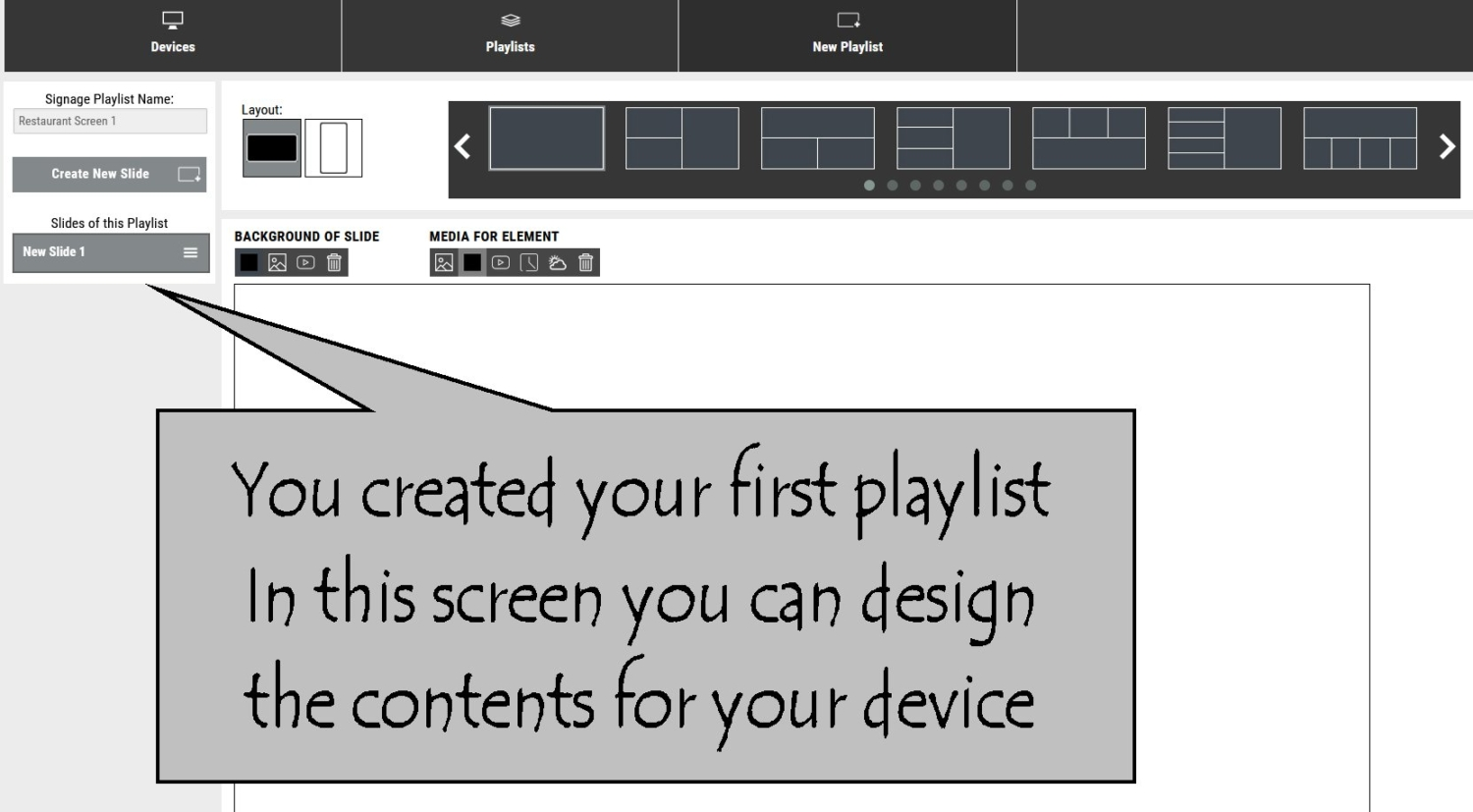Click the 'BACKGROUND OF SLIDE' heading
The width and height of the screenshot is (1473, 812).
(x=306, y=237)
